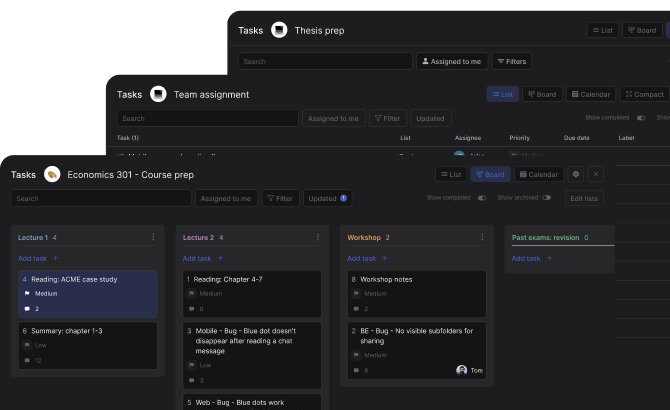Viewport: 670px width, 410px height.
Task: Click the Edit lists button
Action: pos(584,198)
